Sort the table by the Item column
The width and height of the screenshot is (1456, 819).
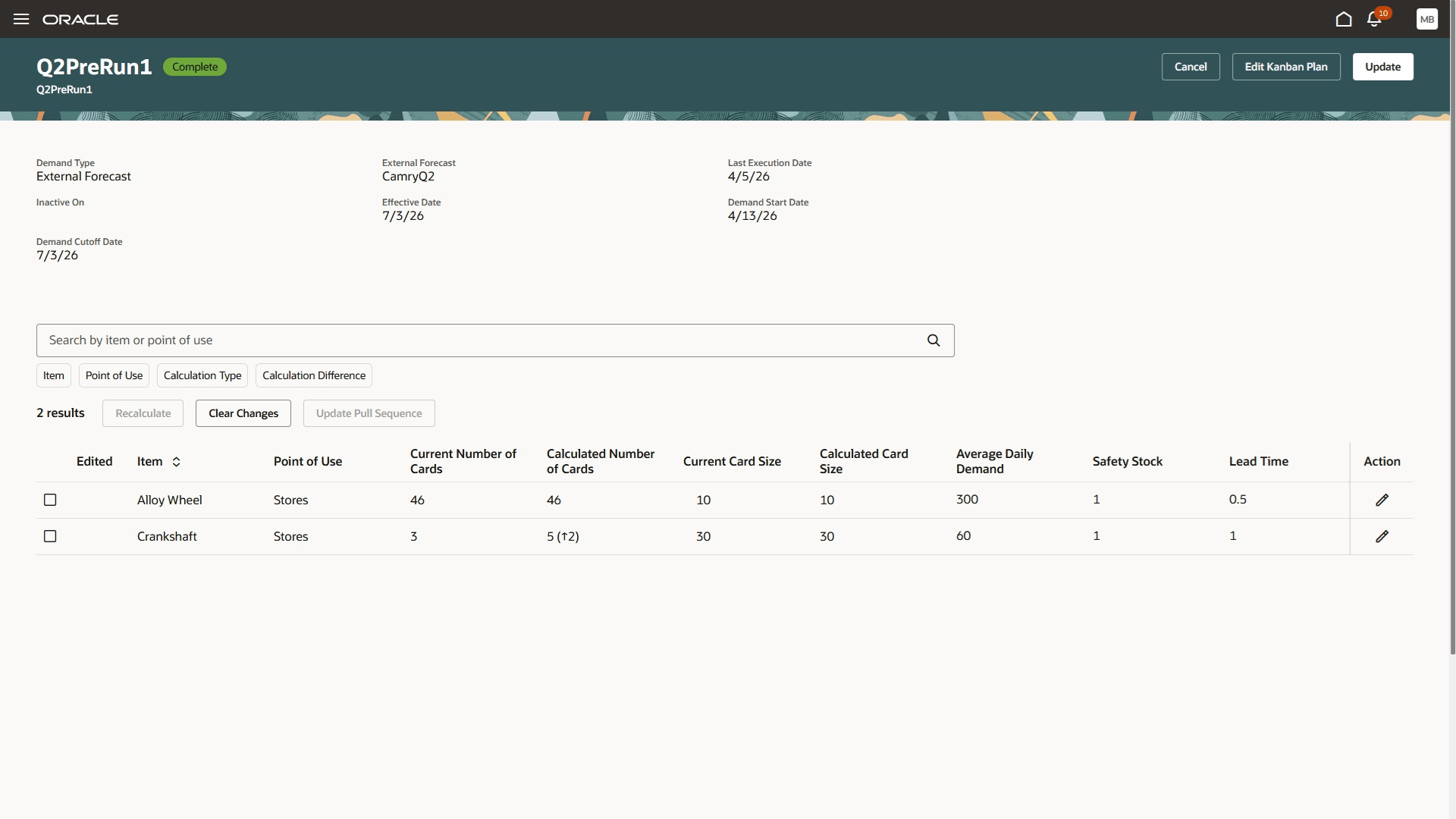click(x=176, y=462)
